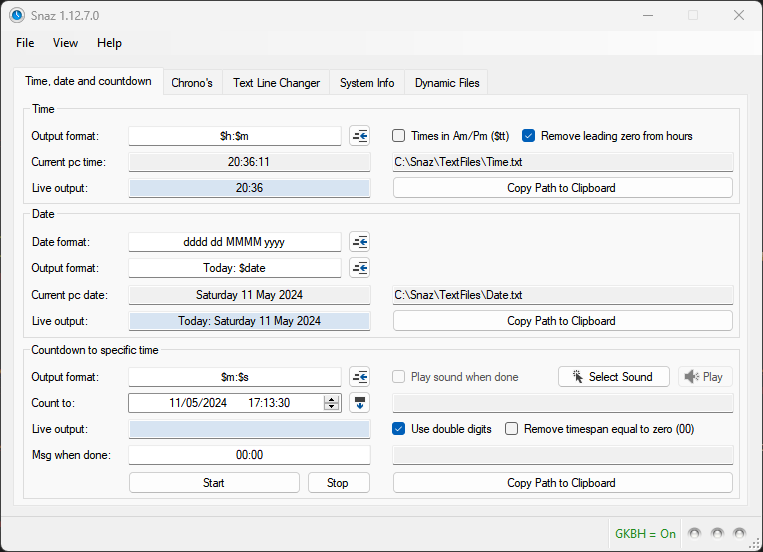Click the Select Sound button

pyautogui.click(x=613, y=377)
